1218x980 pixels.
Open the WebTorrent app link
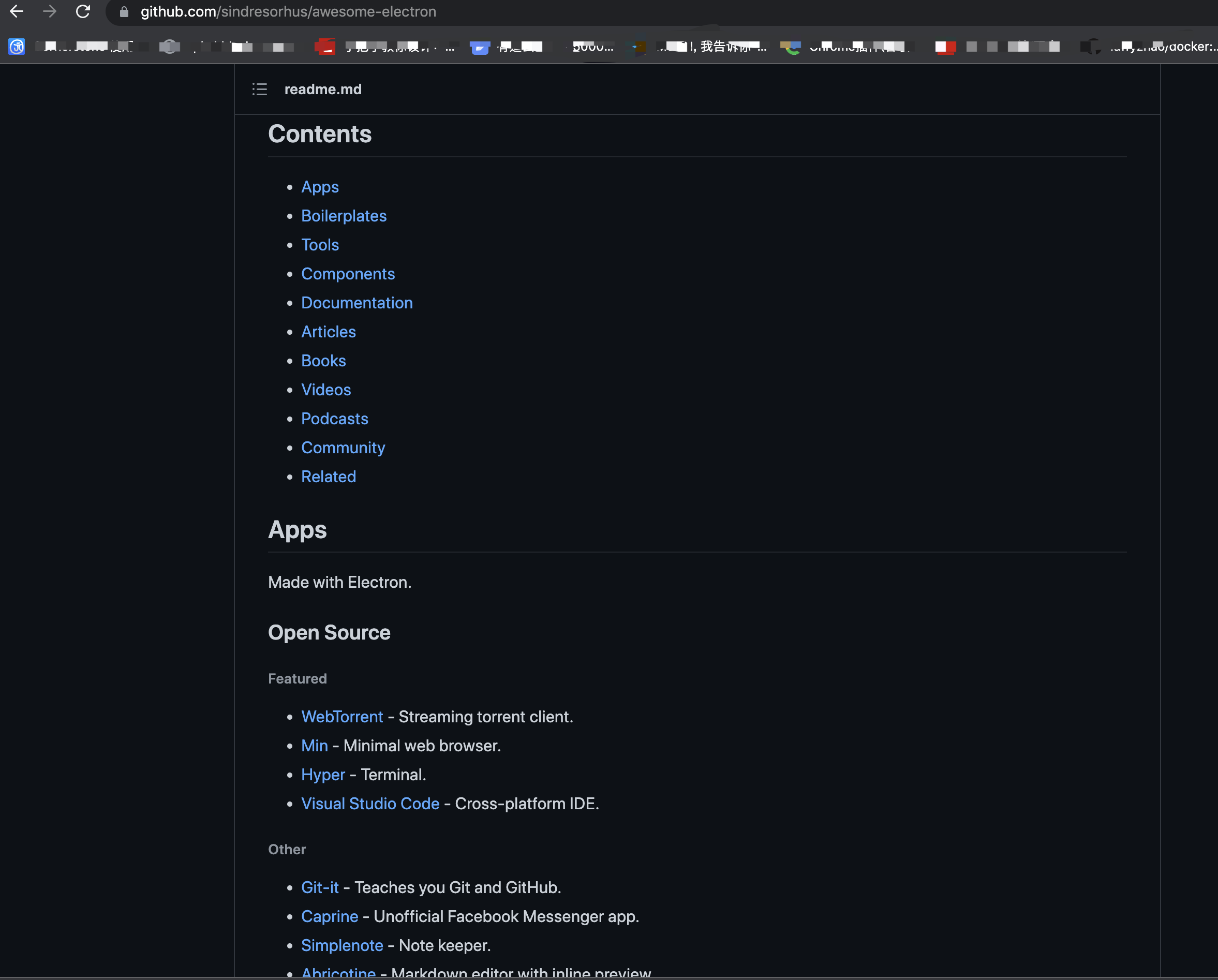tap(342, 716)
